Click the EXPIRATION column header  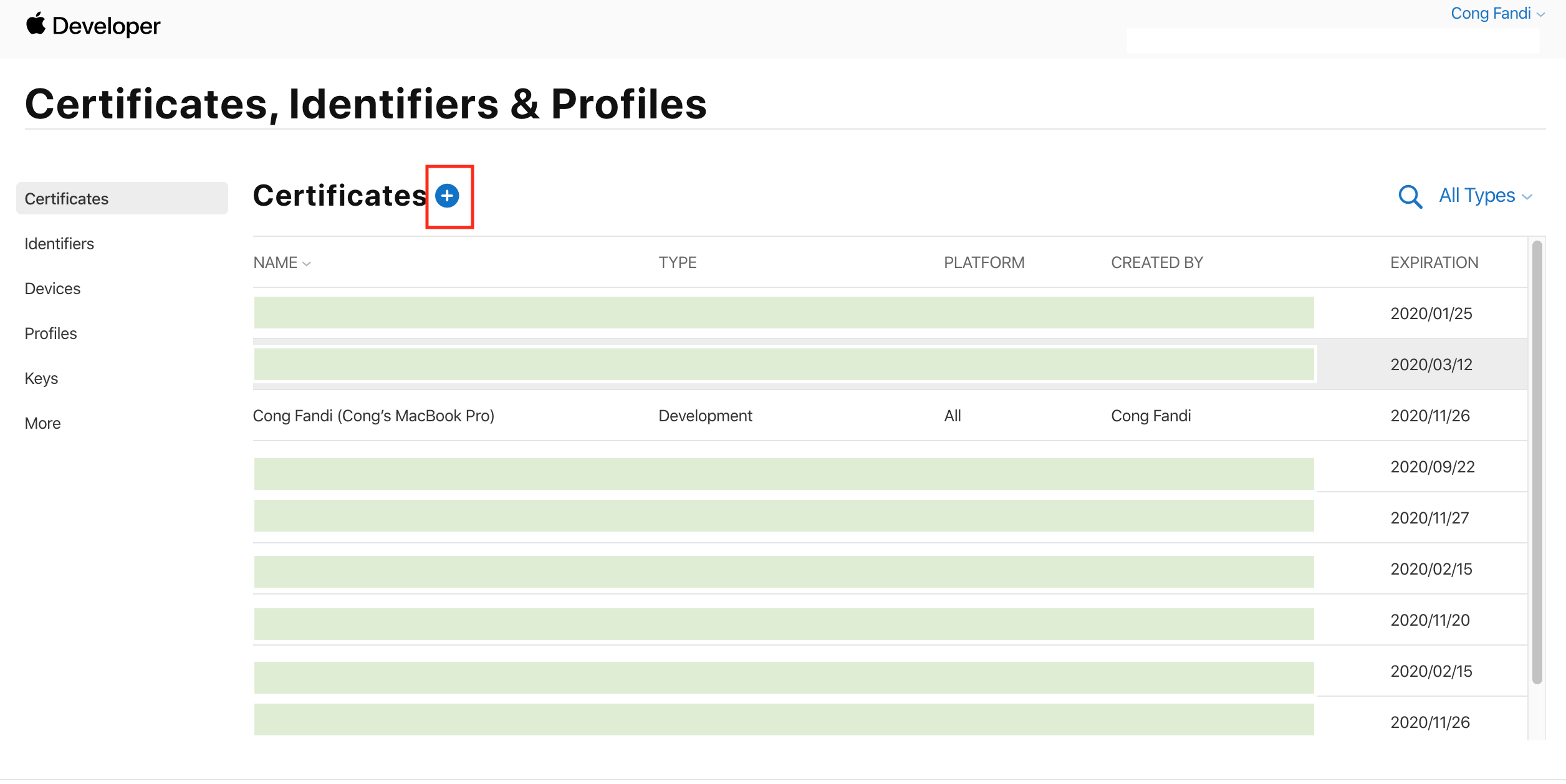[x=1434, y=262]
